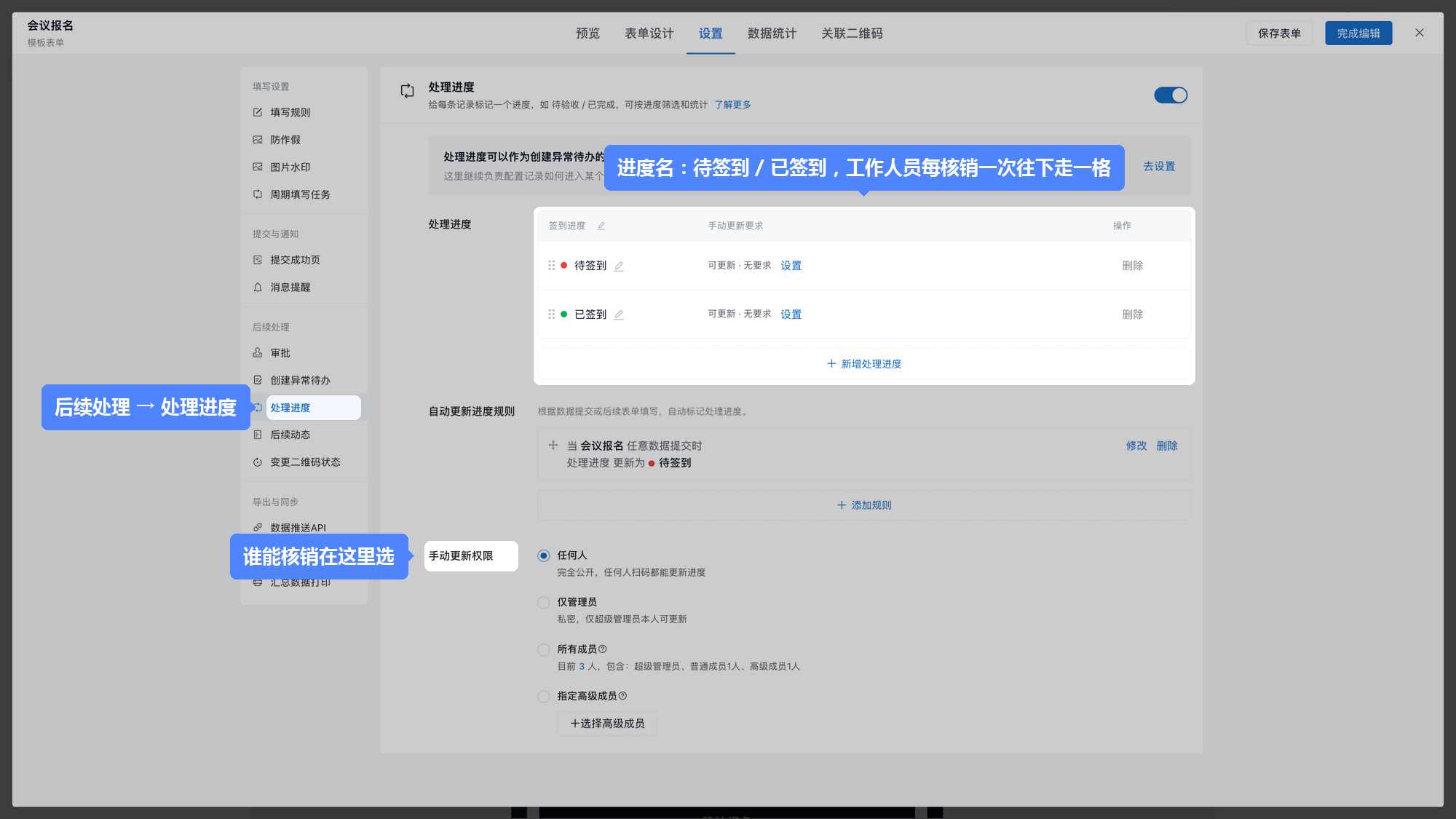Select the 指定高级成员 radio option

click(543, 696)
